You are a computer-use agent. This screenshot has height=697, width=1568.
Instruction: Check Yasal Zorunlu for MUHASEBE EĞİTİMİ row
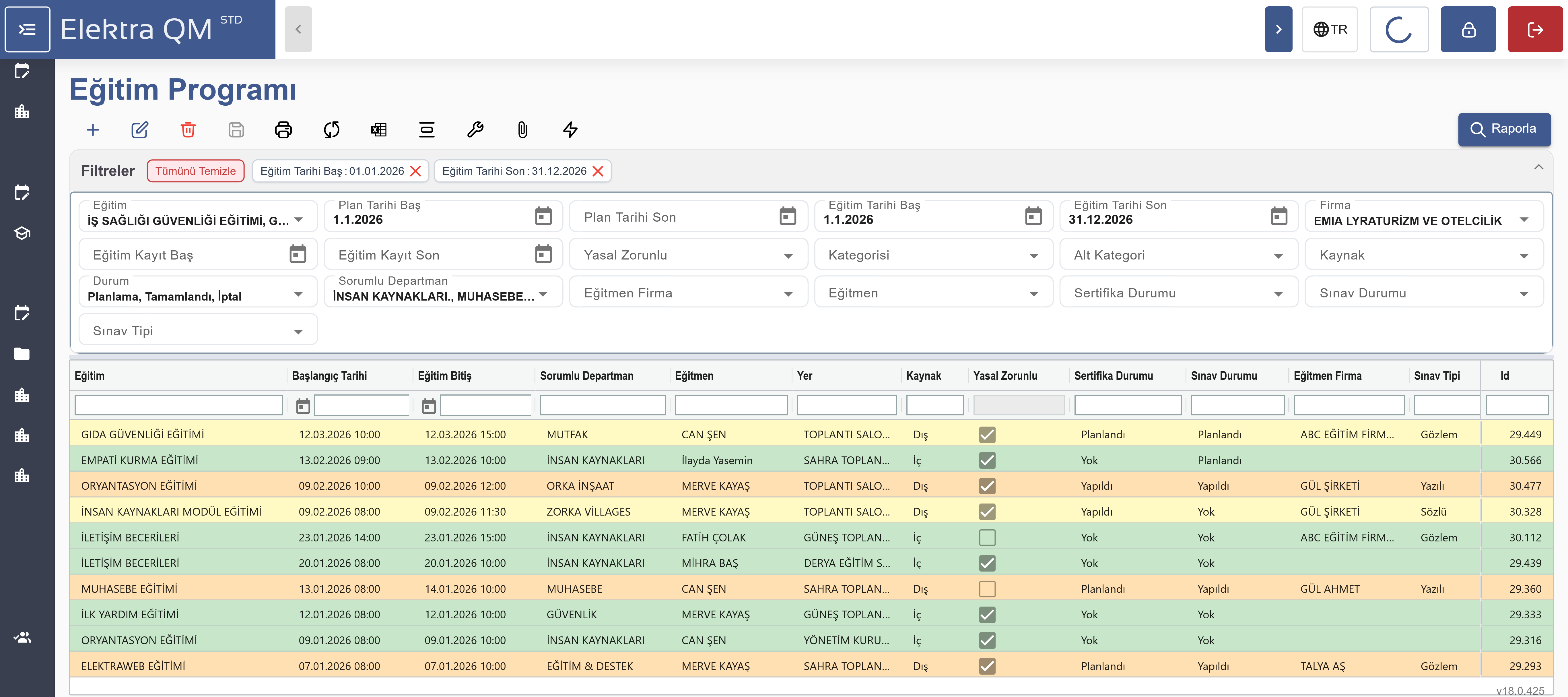tap(987, 588)
